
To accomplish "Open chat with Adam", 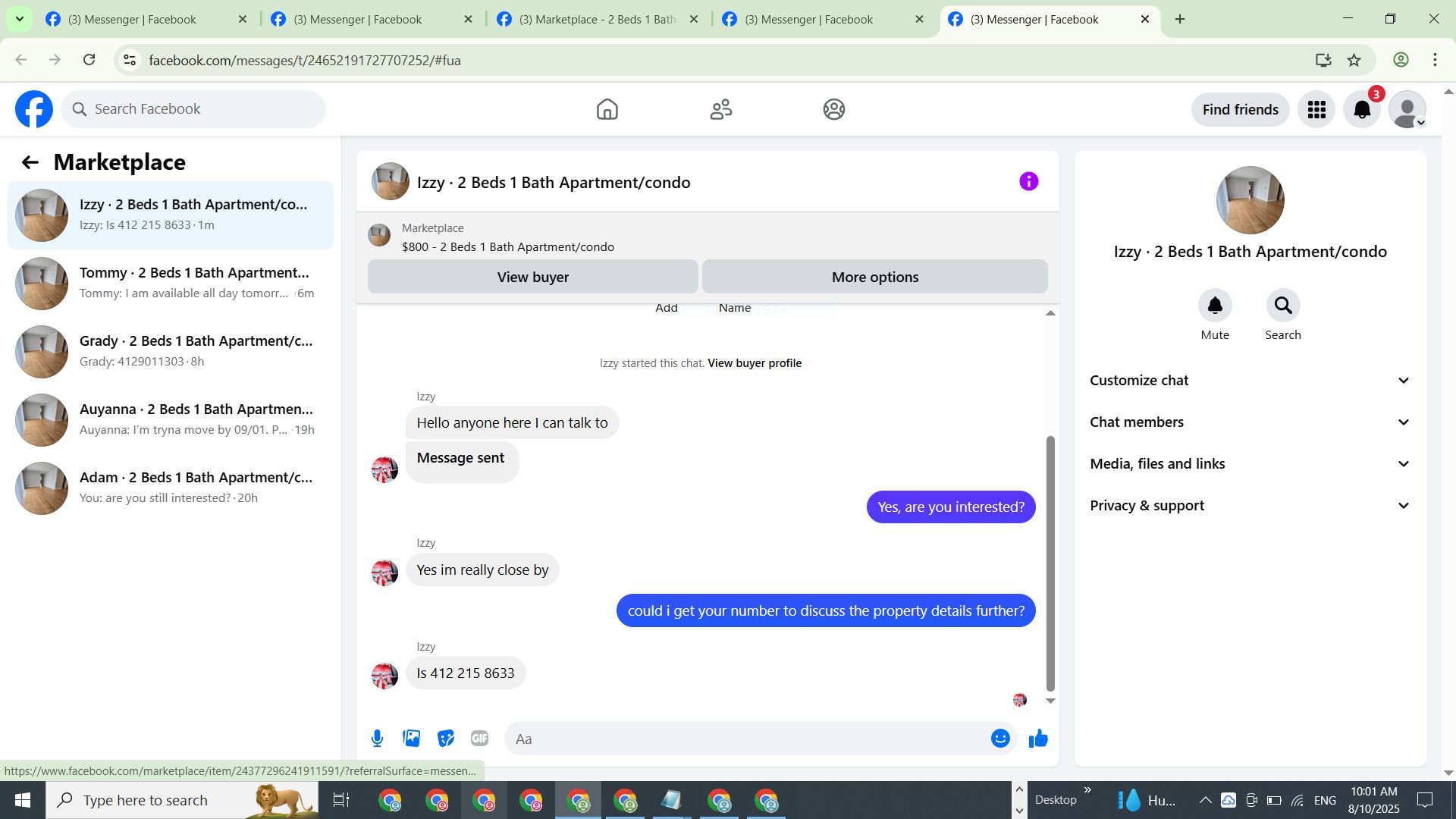I will (171, 488).
